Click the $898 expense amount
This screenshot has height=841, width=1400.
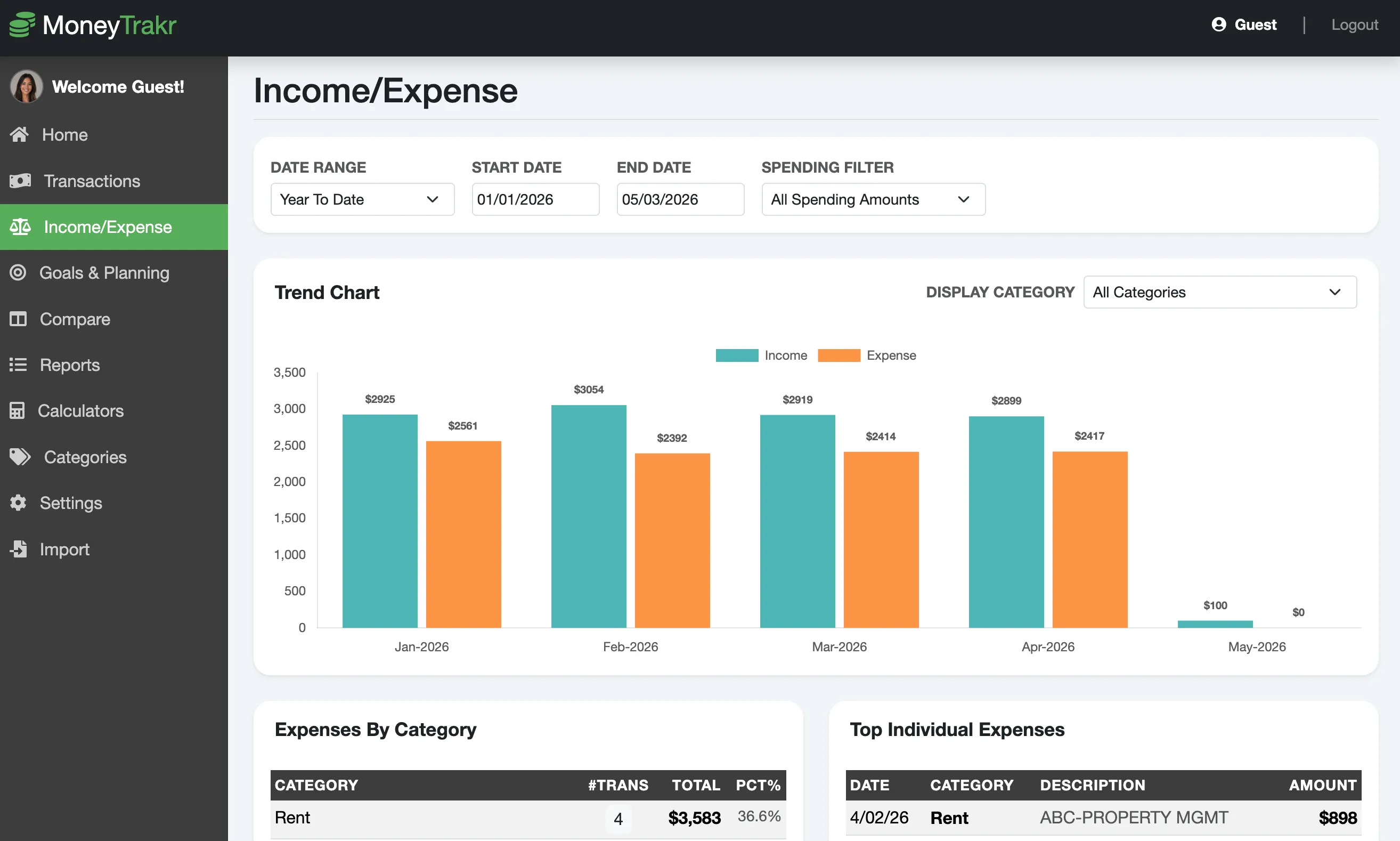click(1338, 818)
